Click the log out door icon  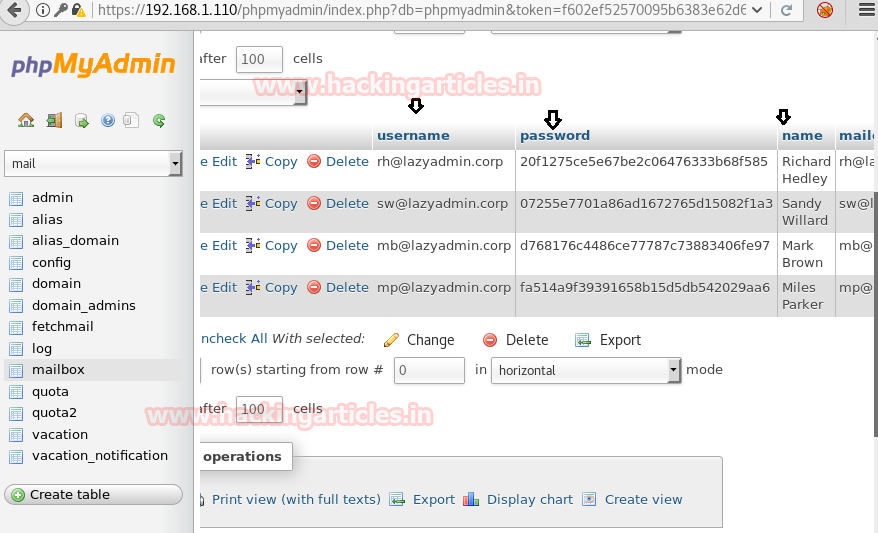click(x=54, y=120)
